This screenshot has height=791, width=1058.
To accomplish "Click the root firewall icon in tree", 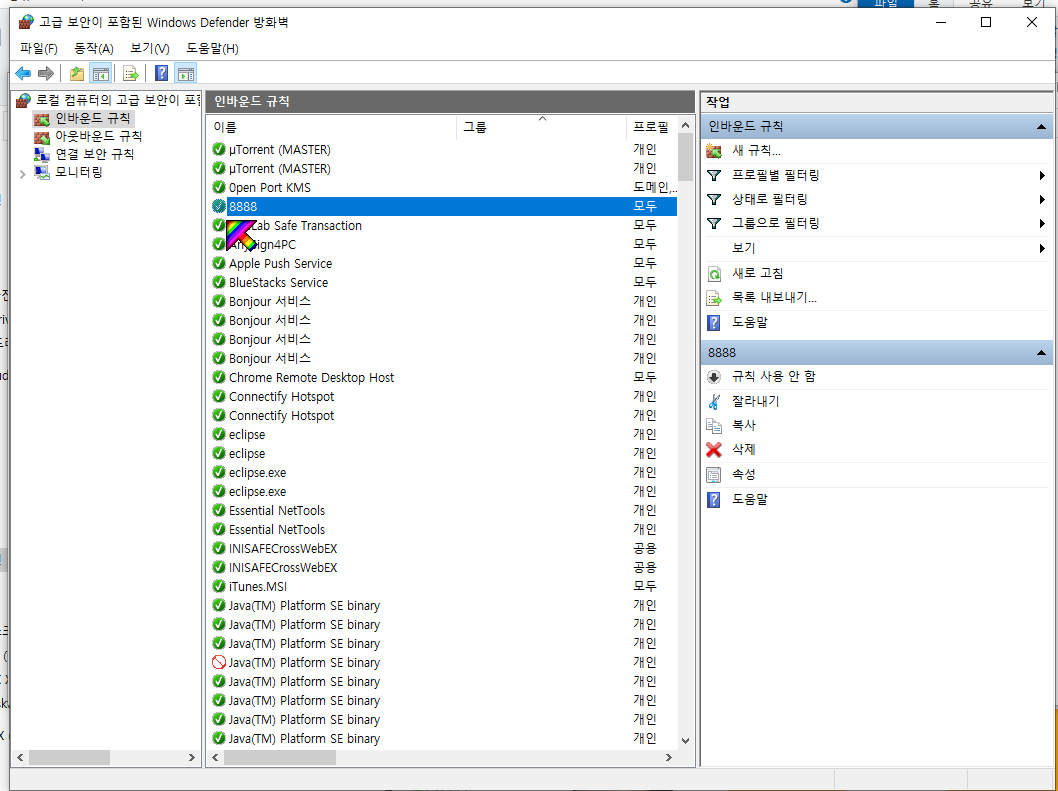I will point(24,101).
